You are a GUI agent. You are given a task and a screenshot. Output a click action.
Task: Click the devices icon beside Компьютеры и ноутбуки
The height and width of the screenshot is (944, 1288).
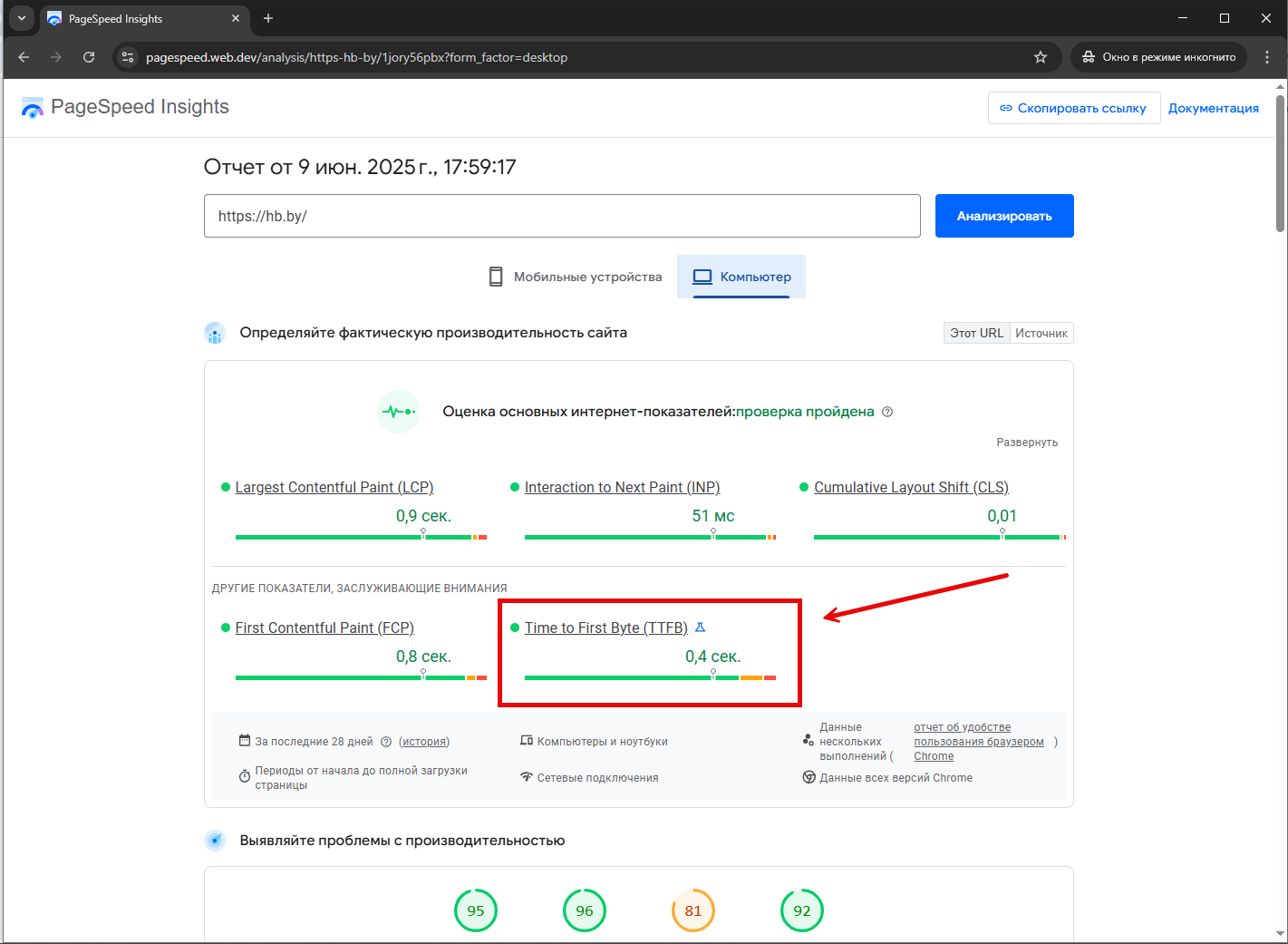(x=527, y=741)
